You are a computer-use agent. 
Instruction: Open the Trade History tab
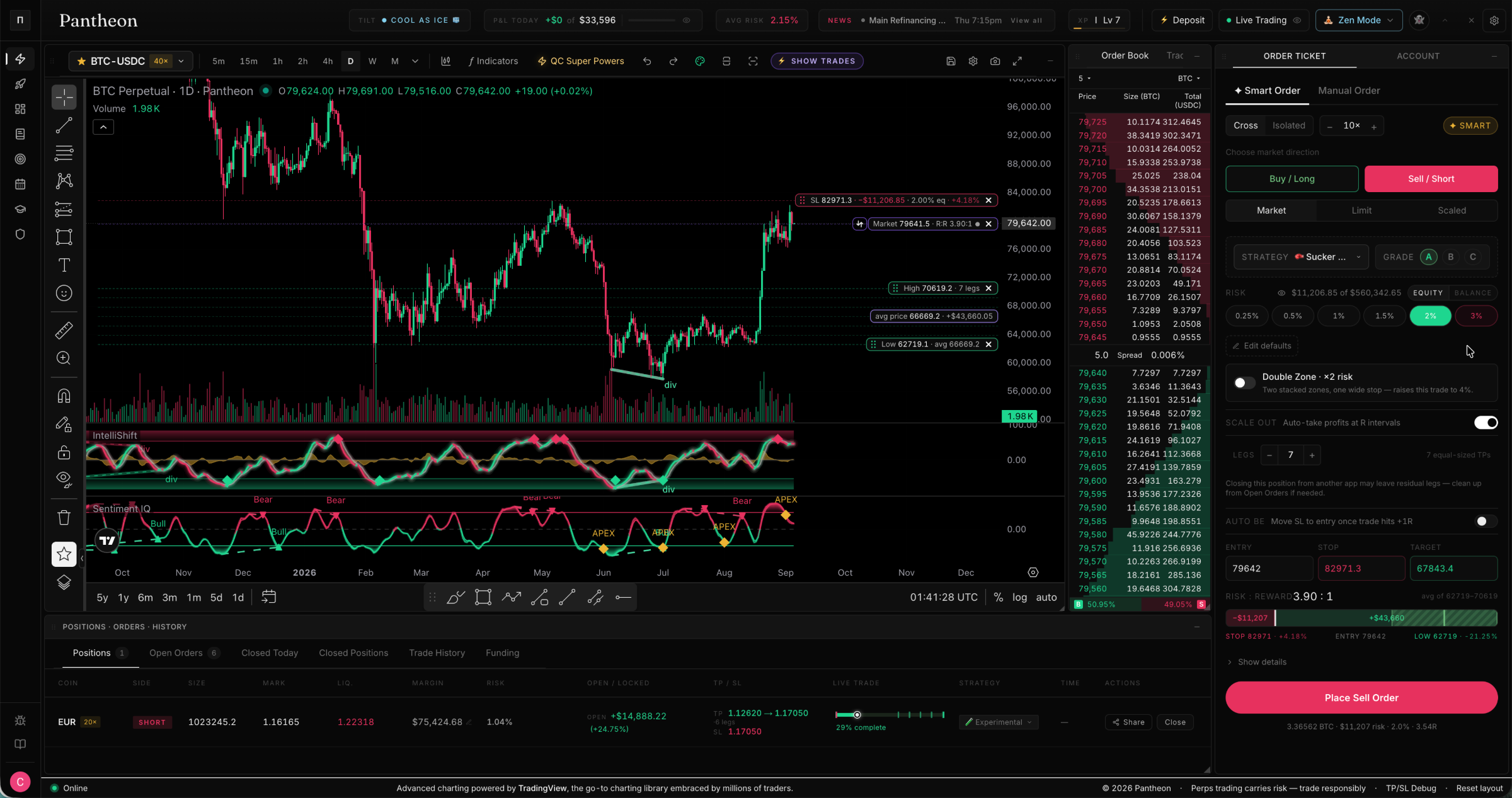tap(437, 653)
